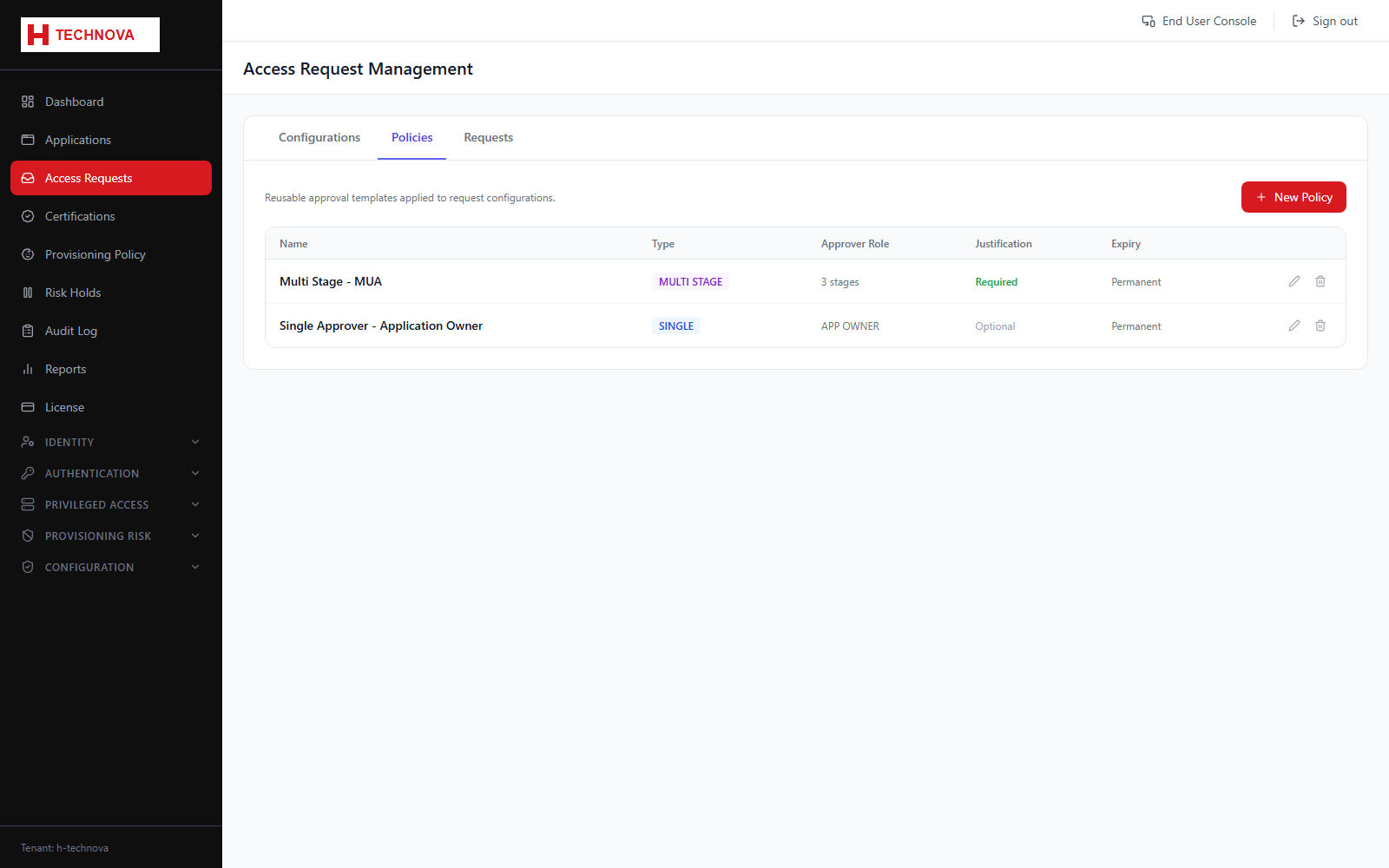Click the '3 stages' approver cell
Screen dimensions: 1389x868
[x=840, y=282]
